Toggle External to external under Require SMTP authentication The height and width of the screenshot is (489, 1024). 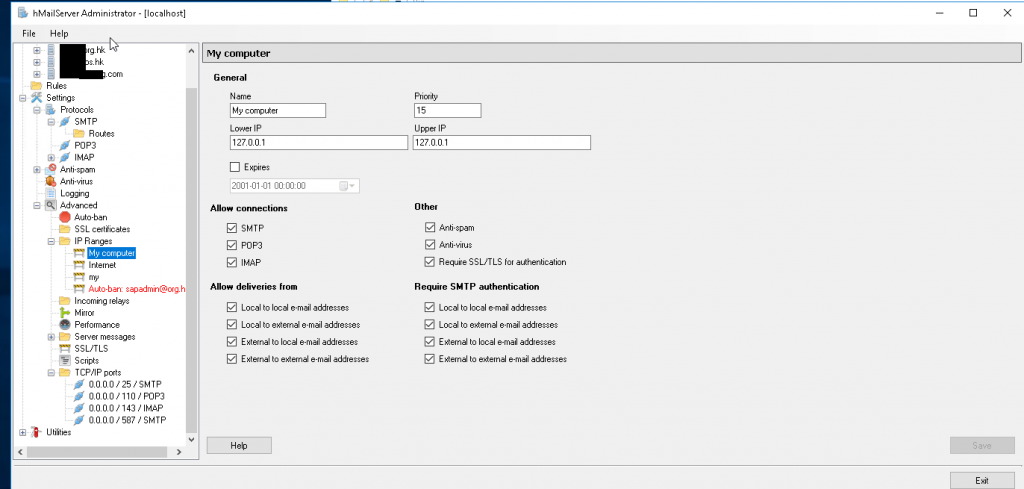click(430, 358)
